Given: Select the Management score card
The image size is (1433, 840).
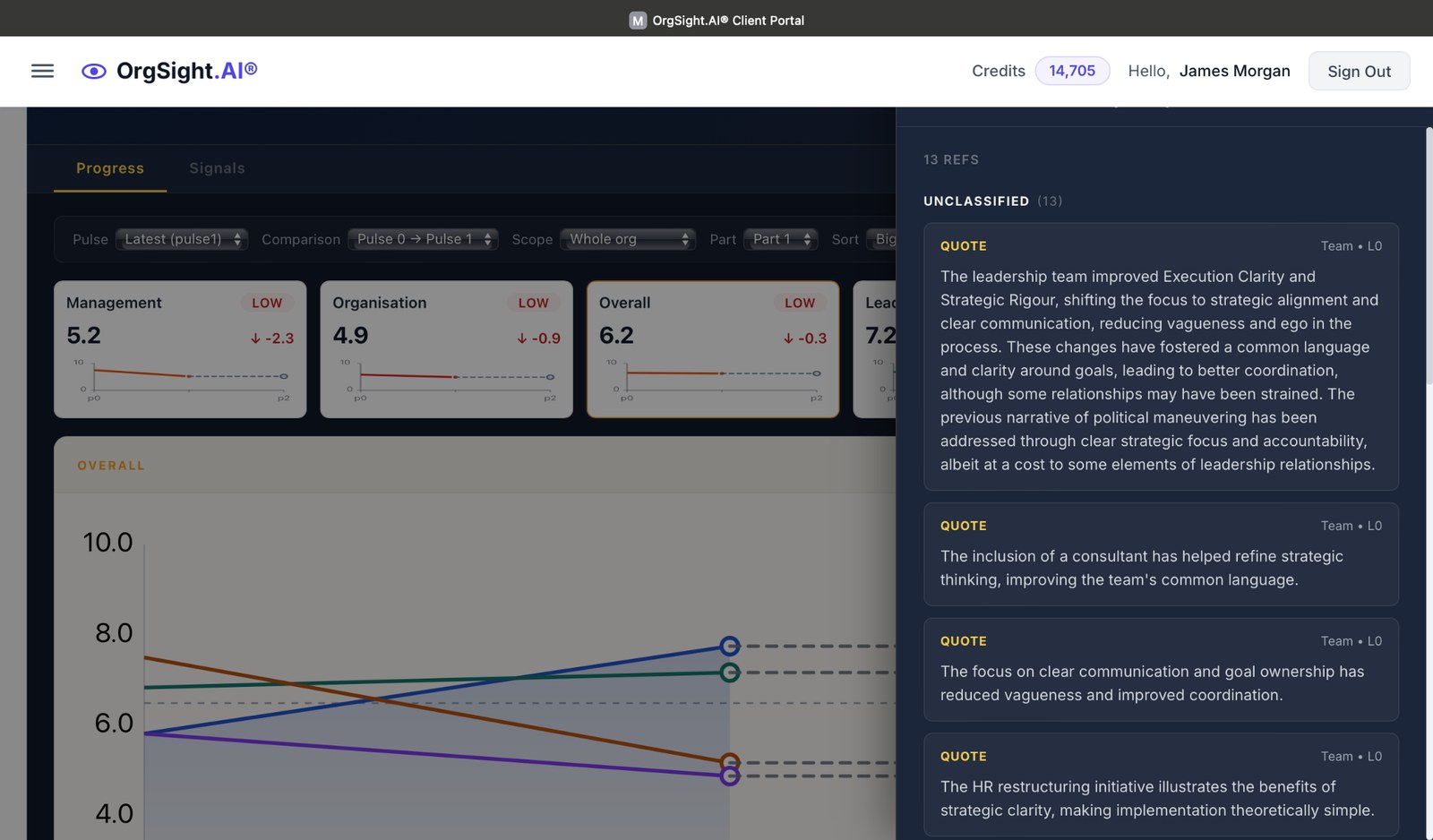Looking at the screenshot, I should click(180, 349).
